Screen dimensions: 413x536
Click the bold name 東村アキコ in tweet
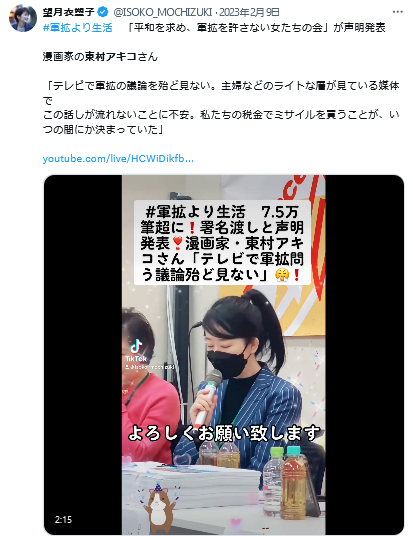[111, 56]
